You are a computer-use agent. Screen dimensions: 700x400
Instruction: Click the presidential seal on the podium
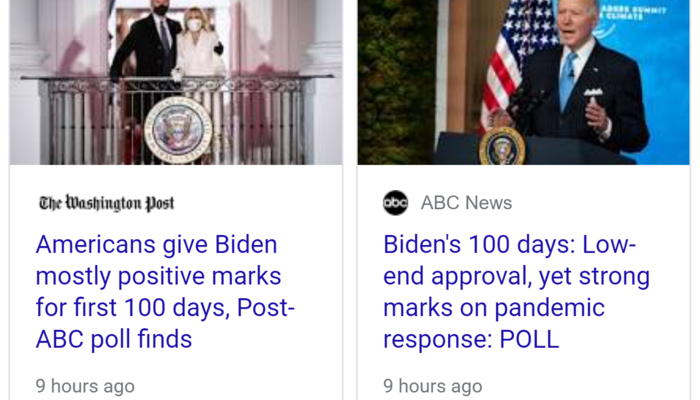(x=502, y=146)
